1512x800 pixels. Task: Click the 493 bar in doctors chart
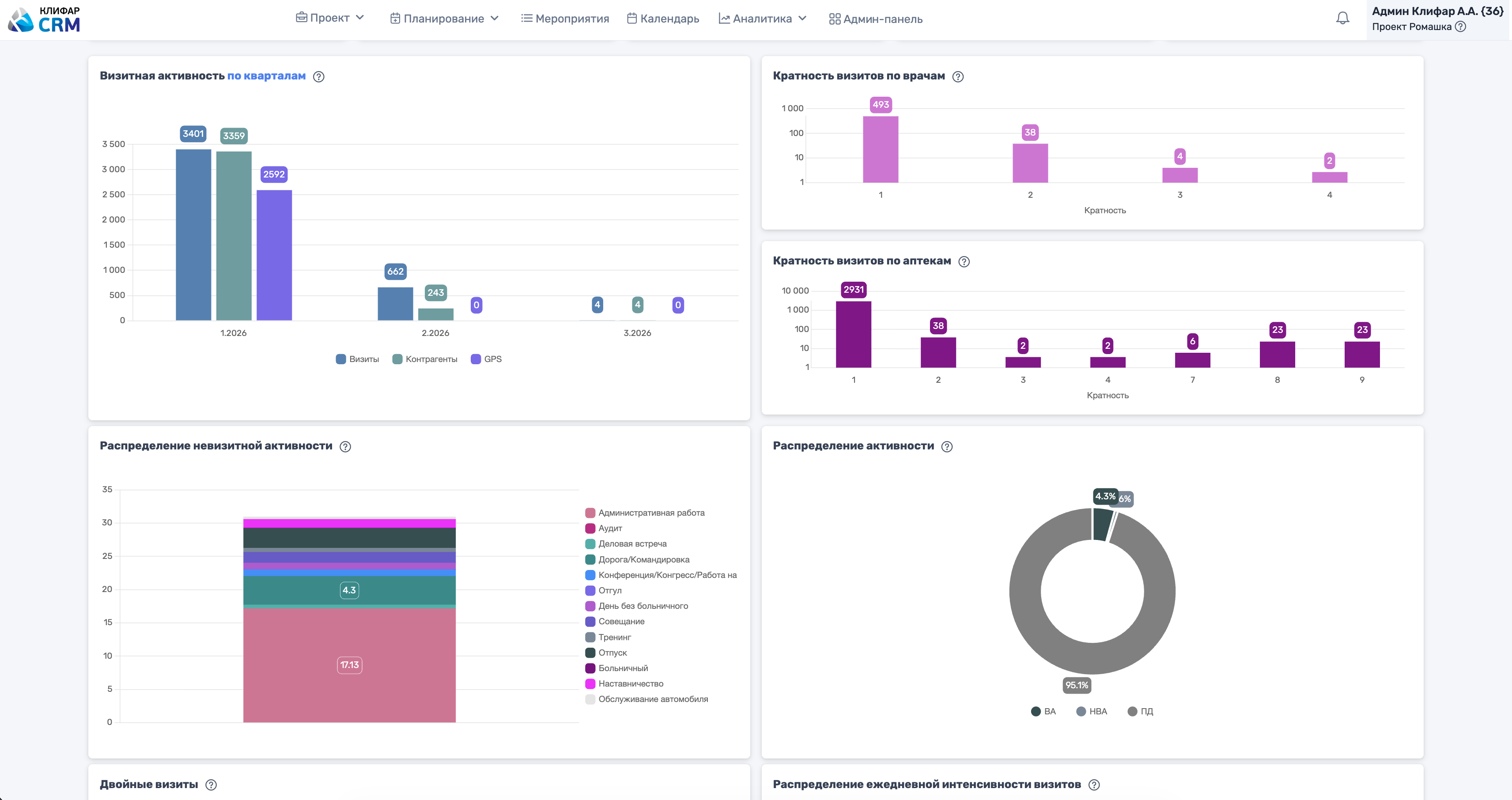[x=881, y=150]
